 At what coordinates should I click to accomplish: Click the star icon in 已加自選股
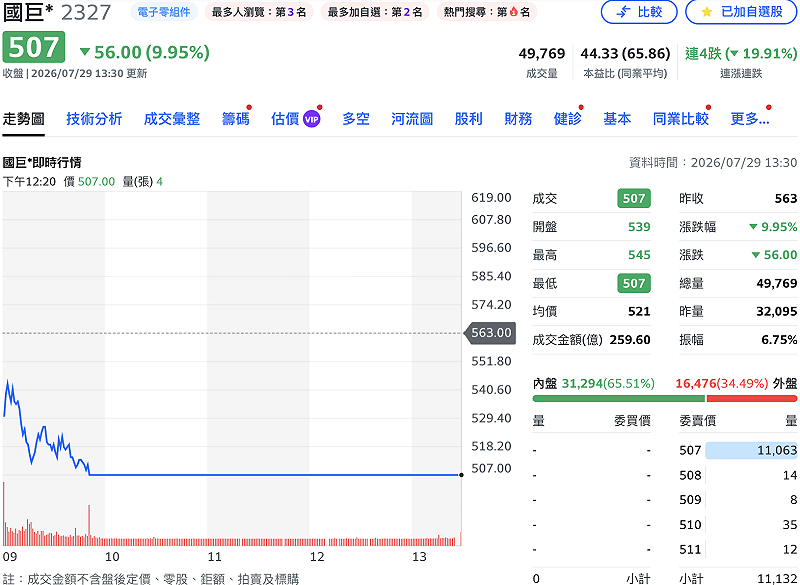click(x=707, y=12)
